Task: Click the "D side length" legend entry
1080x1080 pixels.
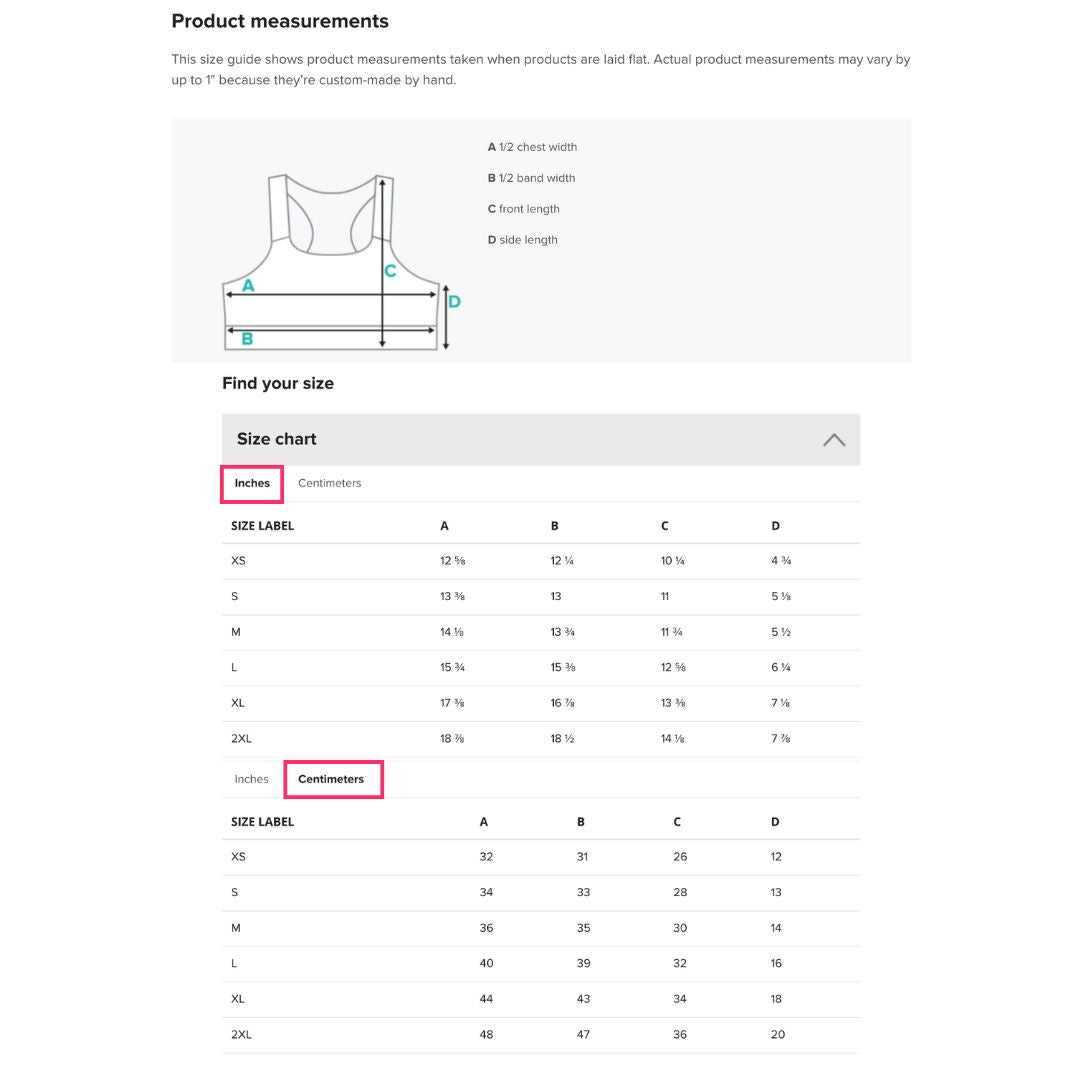Action: [x=522, y=240]
